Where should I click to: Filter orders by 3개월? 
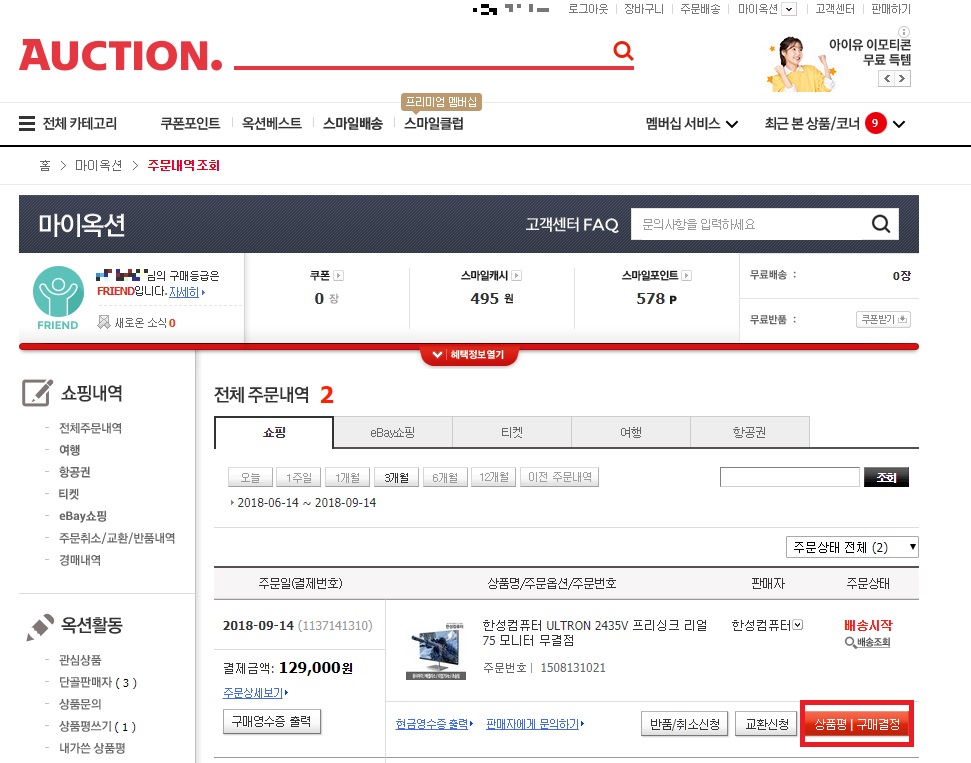396,477
